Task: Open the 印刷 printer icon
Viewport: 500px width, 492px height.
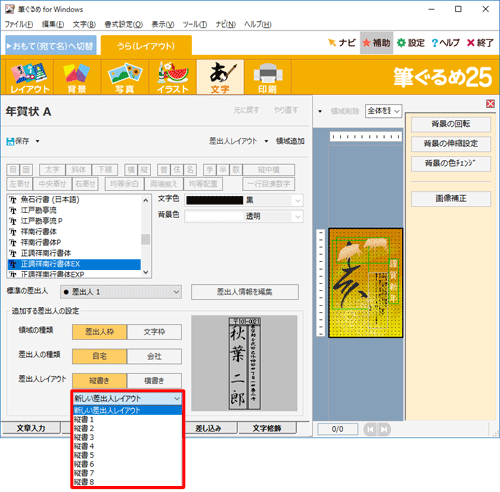Action: (267, 73)
